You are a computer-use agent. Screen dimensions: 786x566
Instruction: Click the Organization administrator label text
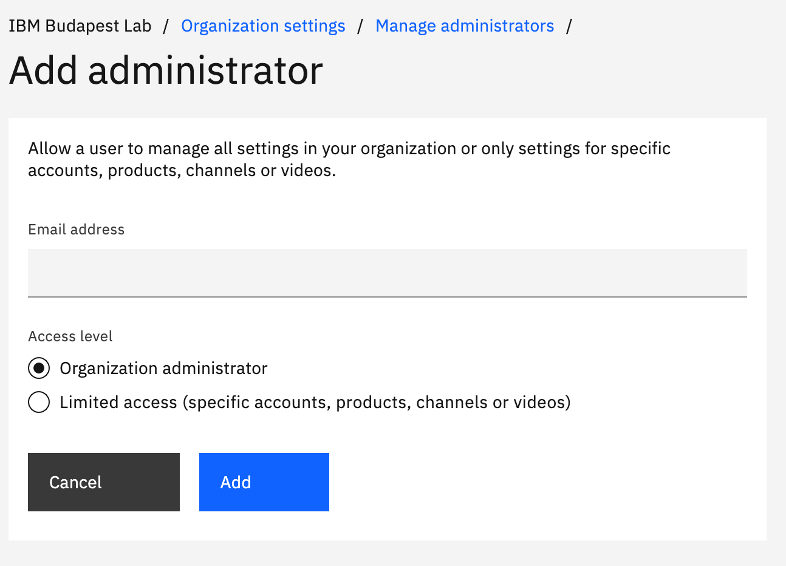point(163,368)
